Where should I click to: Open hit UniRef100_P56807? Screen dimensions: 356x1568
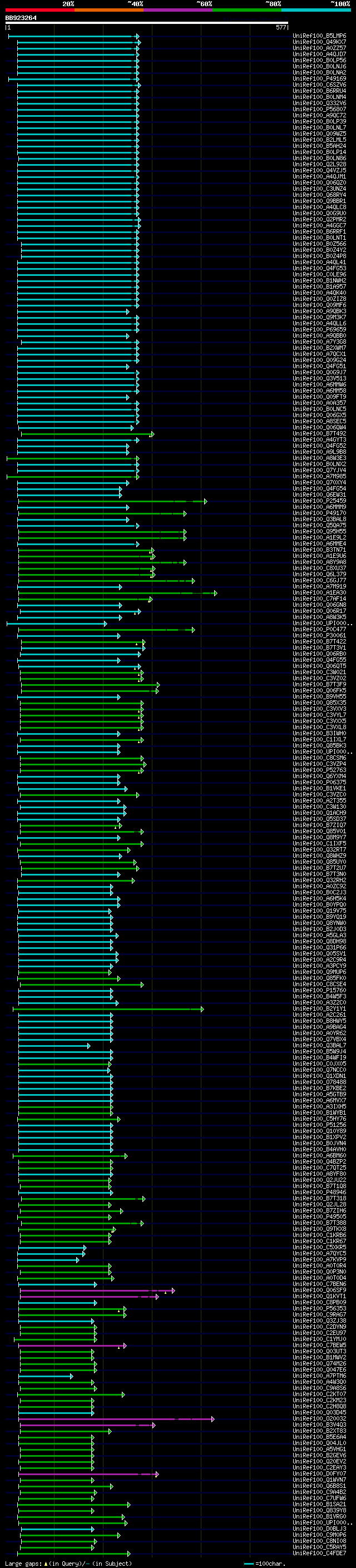[x=319, y=110]
